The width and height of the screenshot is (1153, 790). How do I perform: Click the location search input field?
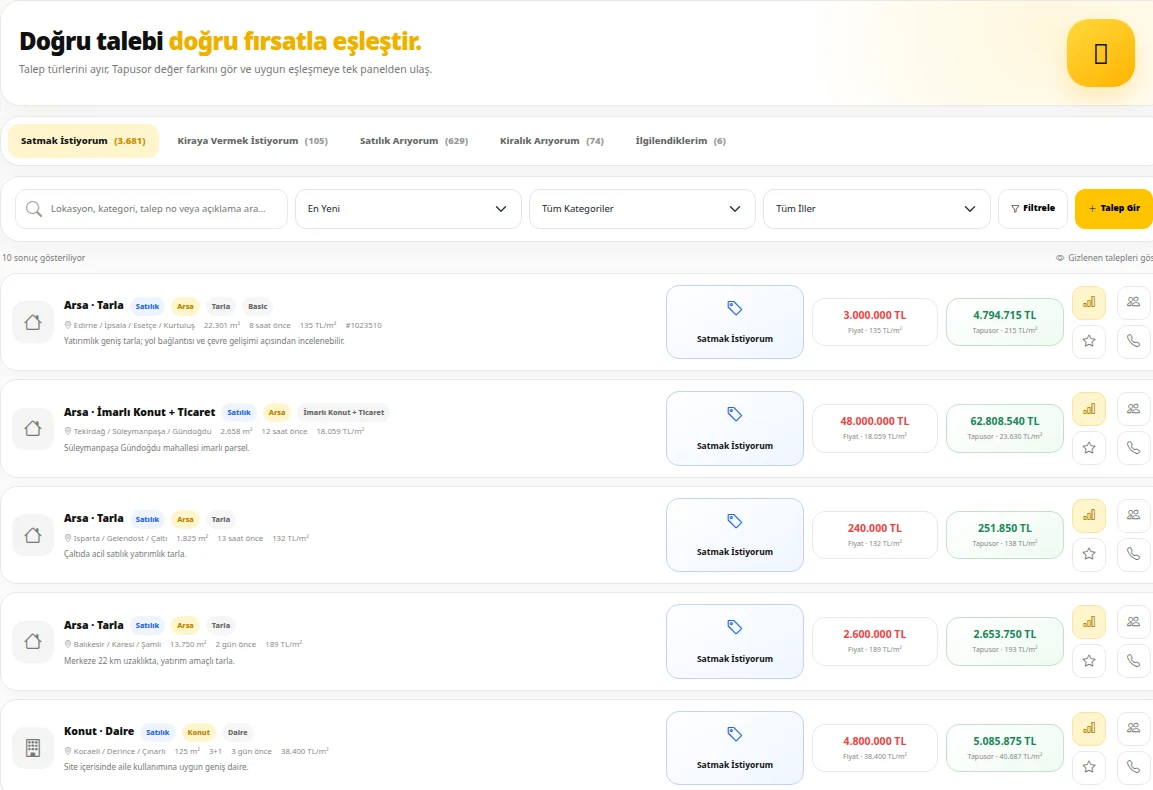pyautogui.click(x=151, y=209)
